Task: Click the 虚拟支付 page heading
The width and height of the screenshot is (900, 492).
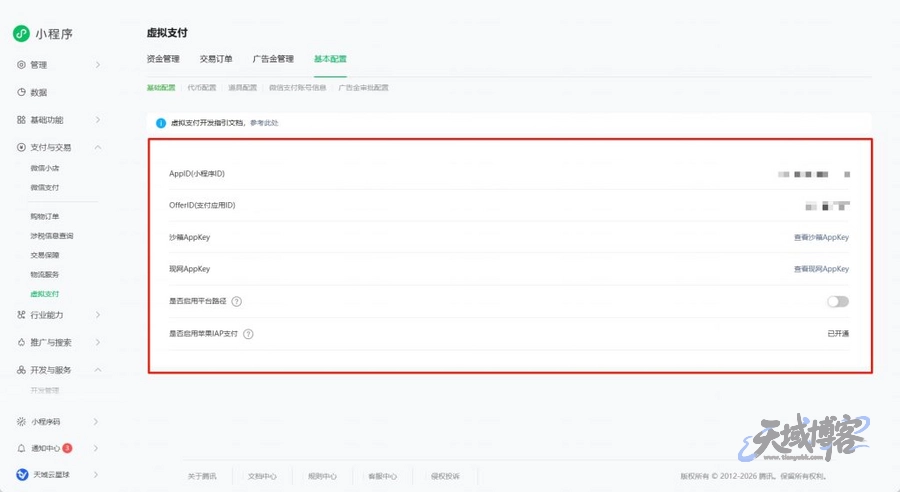Action: [167, 33]
